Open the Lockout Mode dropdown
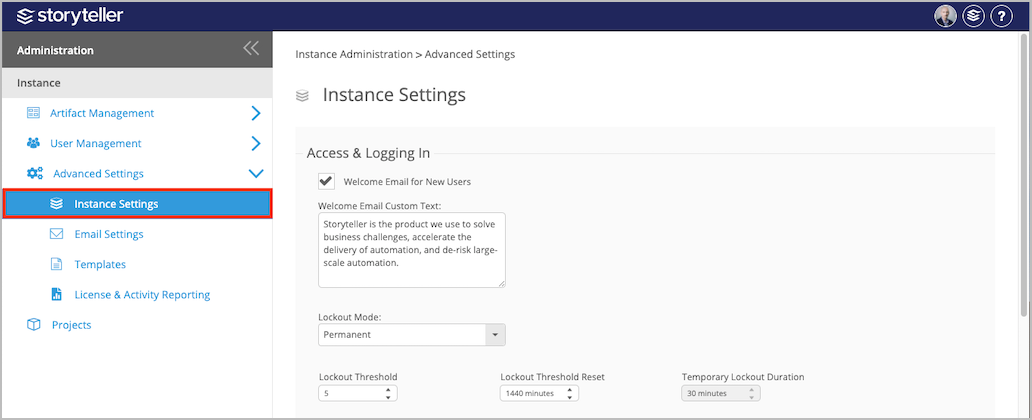 [412, 334]
